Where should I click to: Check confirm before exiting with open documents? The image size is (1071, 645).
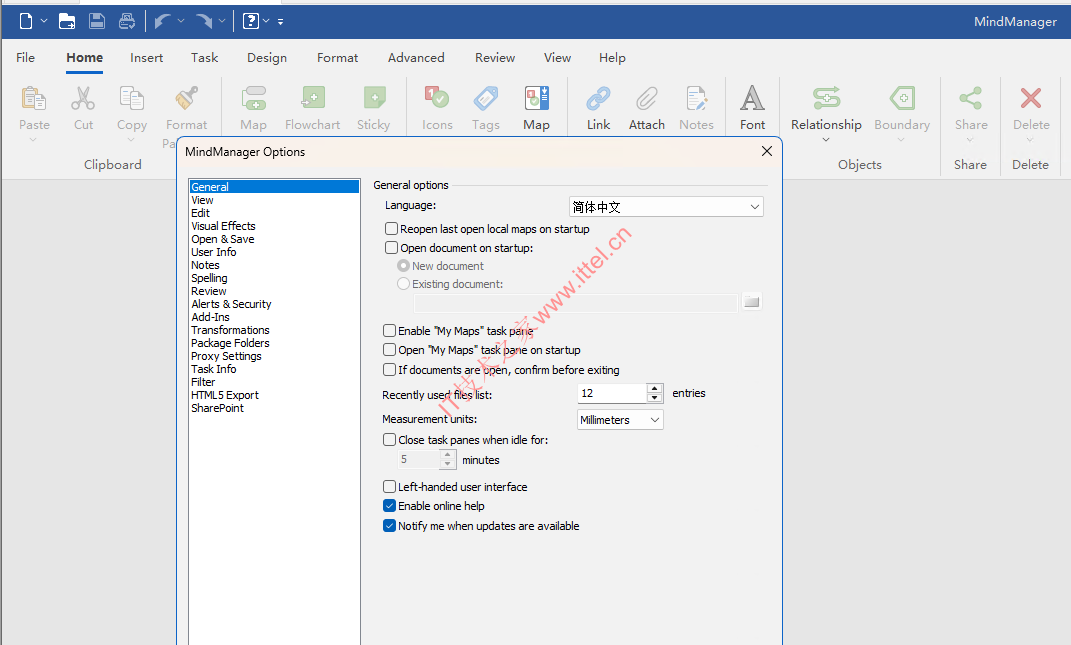[x=389, y=370]
